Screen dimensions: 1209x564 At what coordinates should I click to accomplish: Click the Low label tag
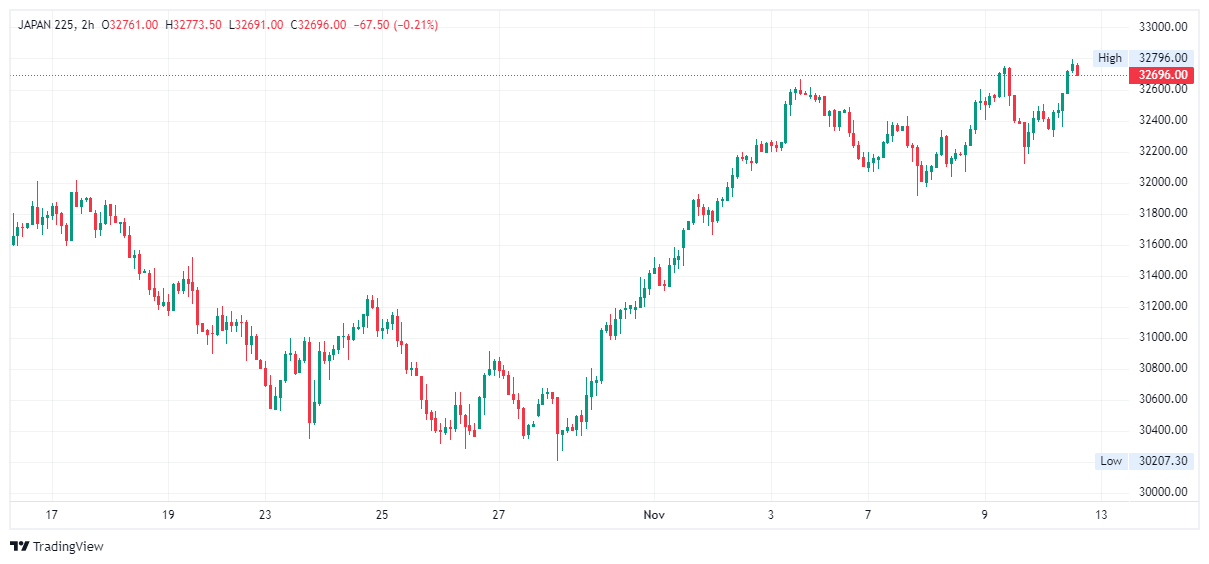click(x=1110, y=461)
